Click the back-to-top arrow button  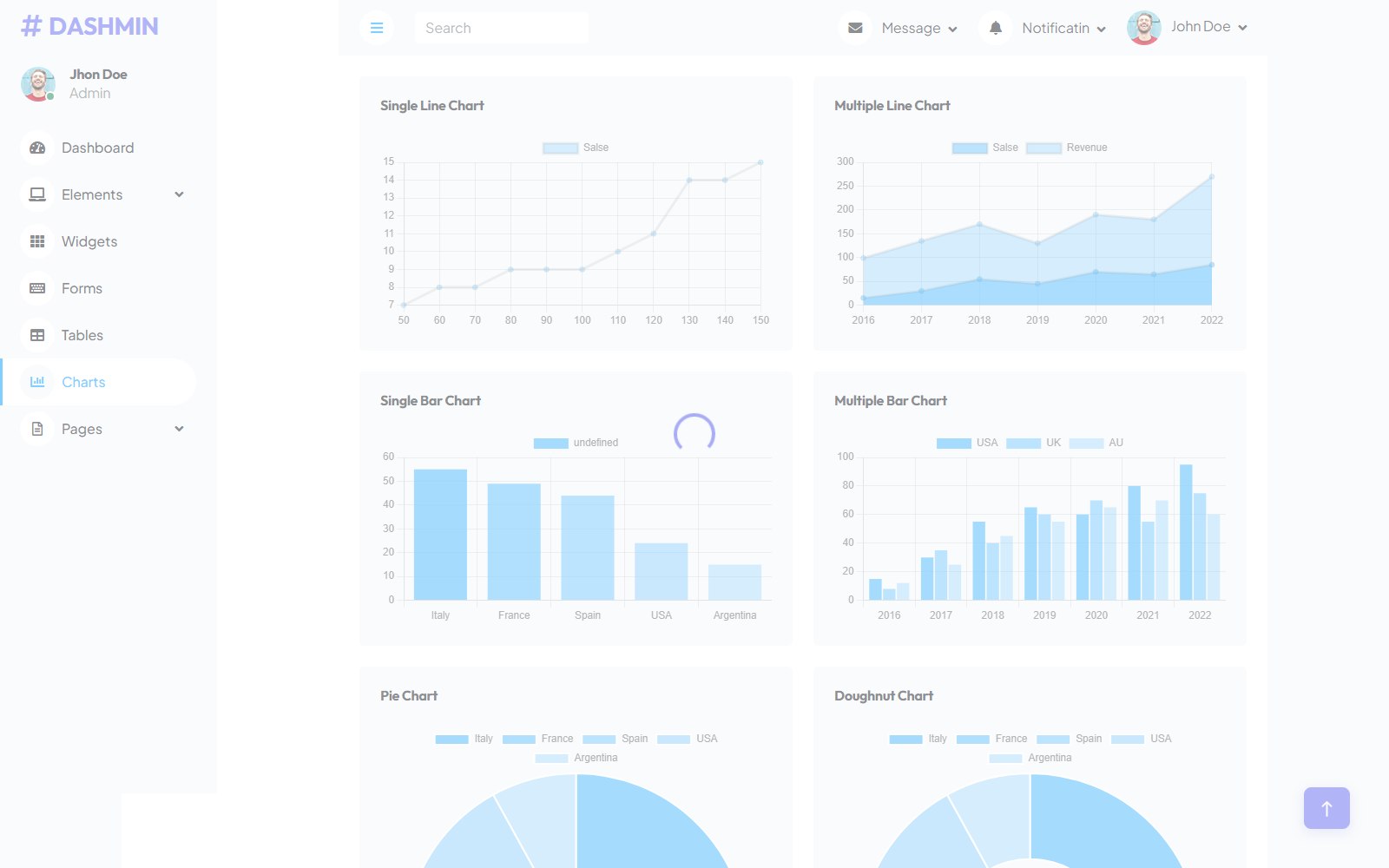1326,808
